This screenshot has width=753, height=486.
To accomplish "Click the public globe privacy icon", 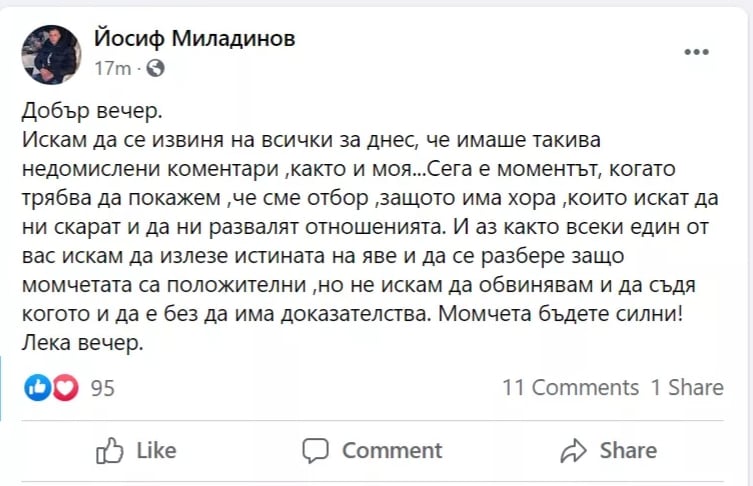I will click(155, 69).
